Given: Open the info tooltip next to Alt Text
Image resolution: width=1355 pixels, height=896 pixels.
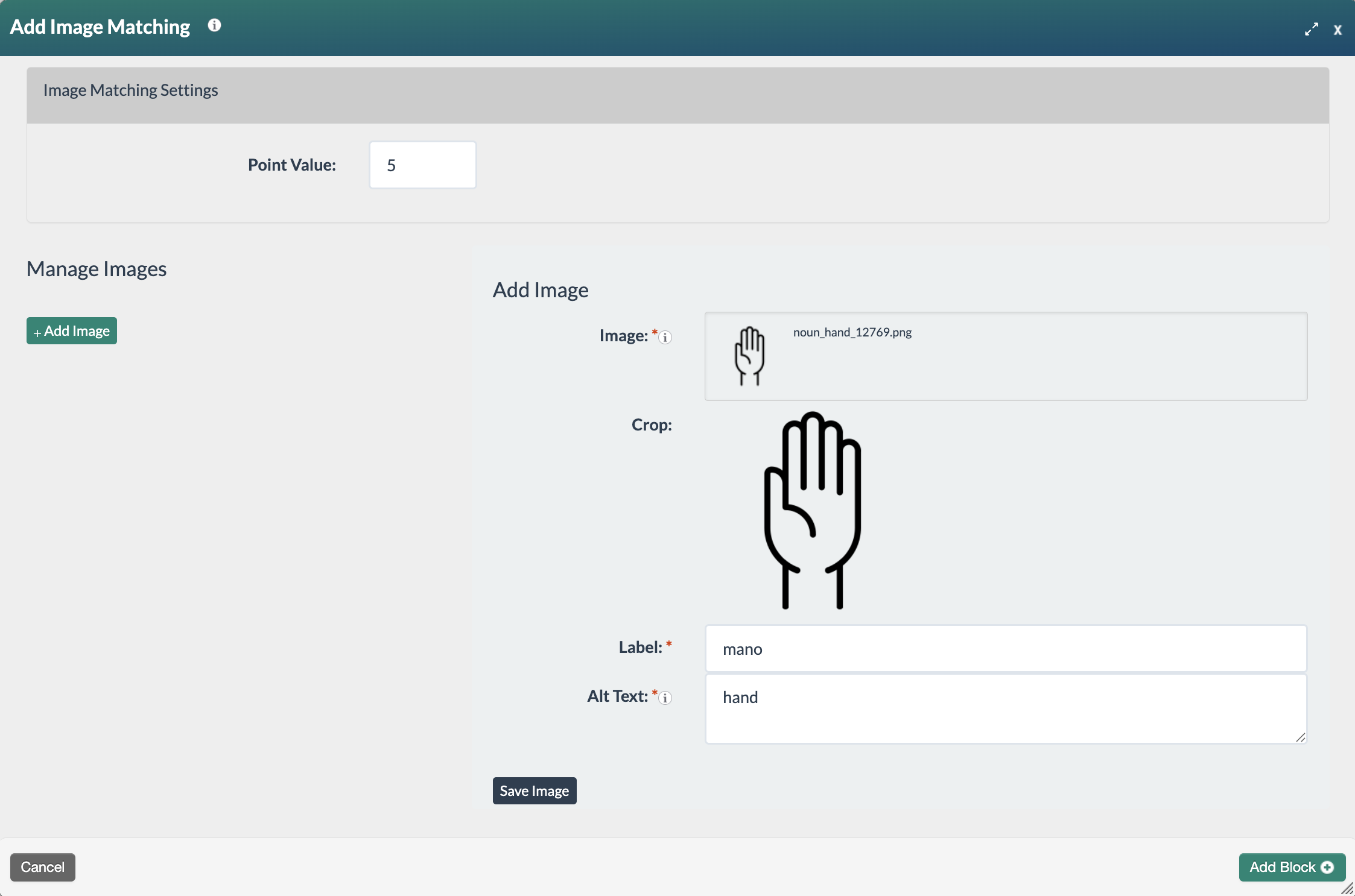Looking at the screenshot, I should pos(665,698).
